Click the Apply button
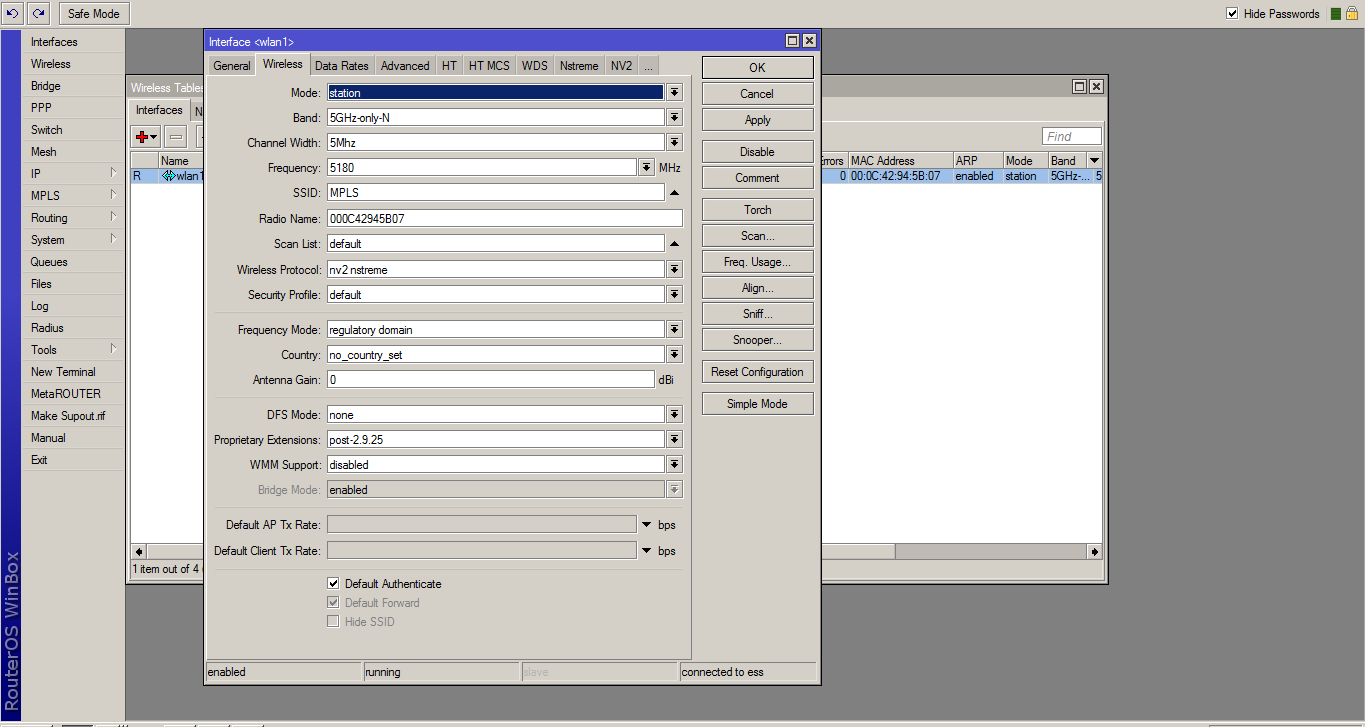 [757, 120]
